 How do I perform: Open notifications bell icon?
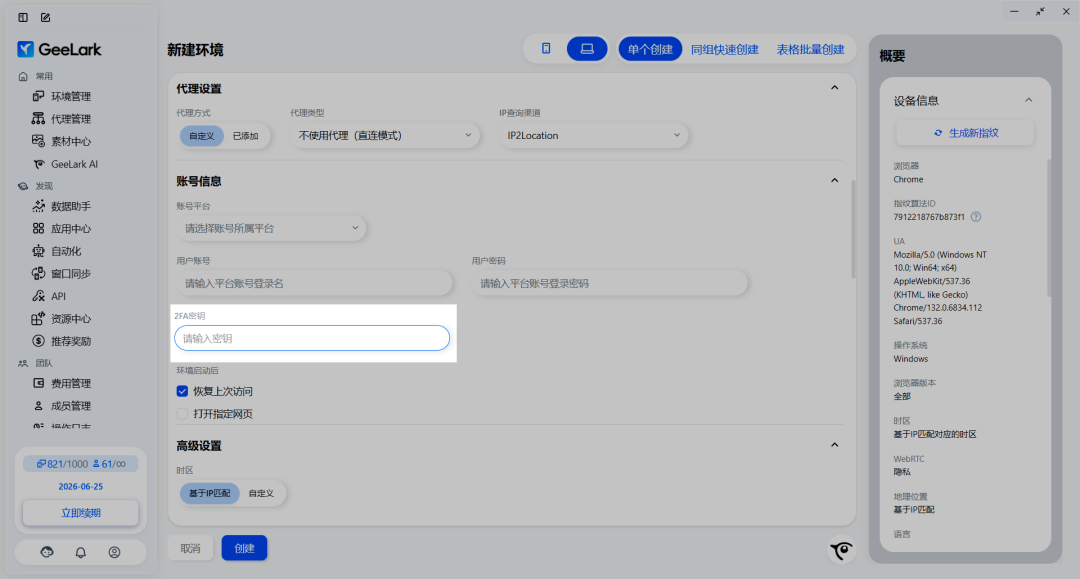81,552
